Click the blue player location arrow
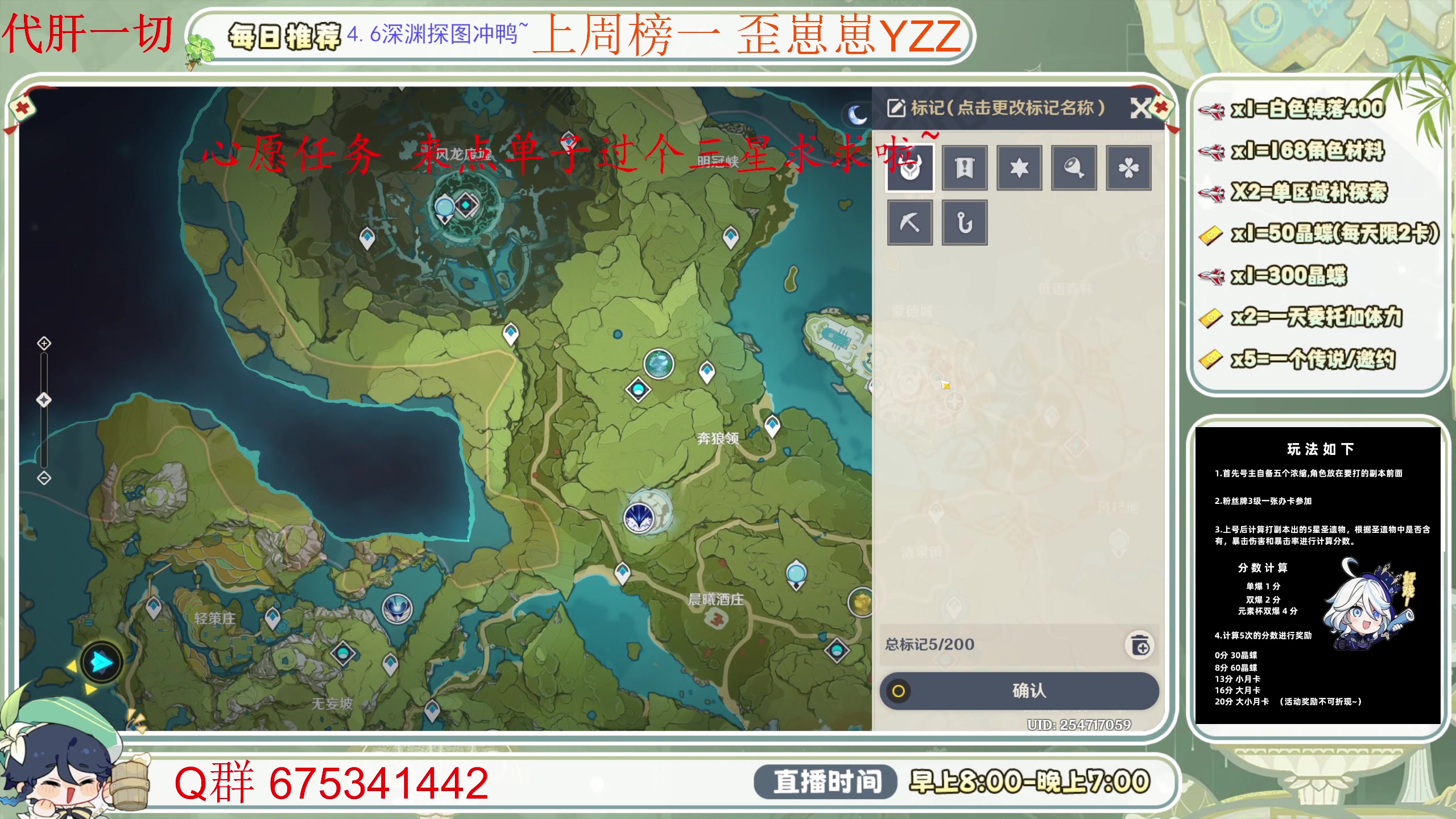1456x819 pixels. (x=101, y=663)
